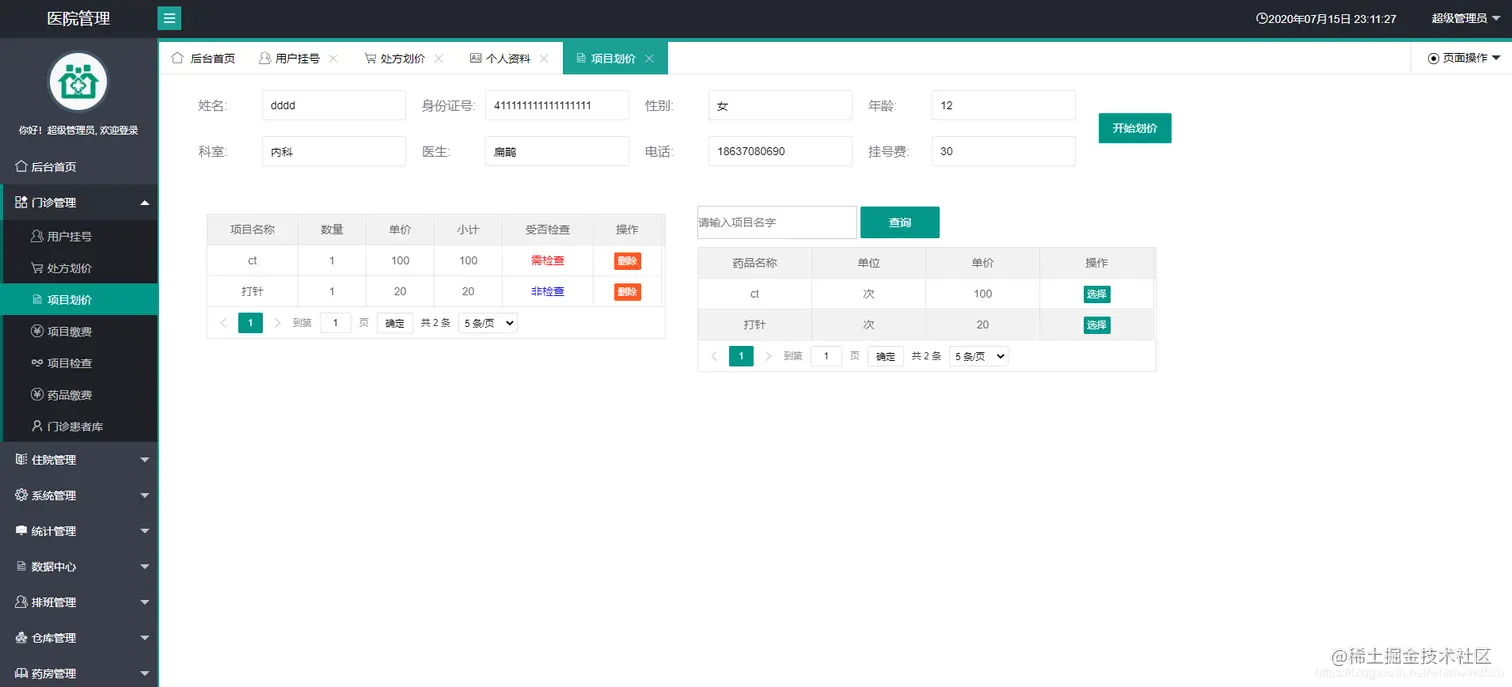
Task: Expand the 数据中心 sidebar menu
Action: [x=79, y=566]
